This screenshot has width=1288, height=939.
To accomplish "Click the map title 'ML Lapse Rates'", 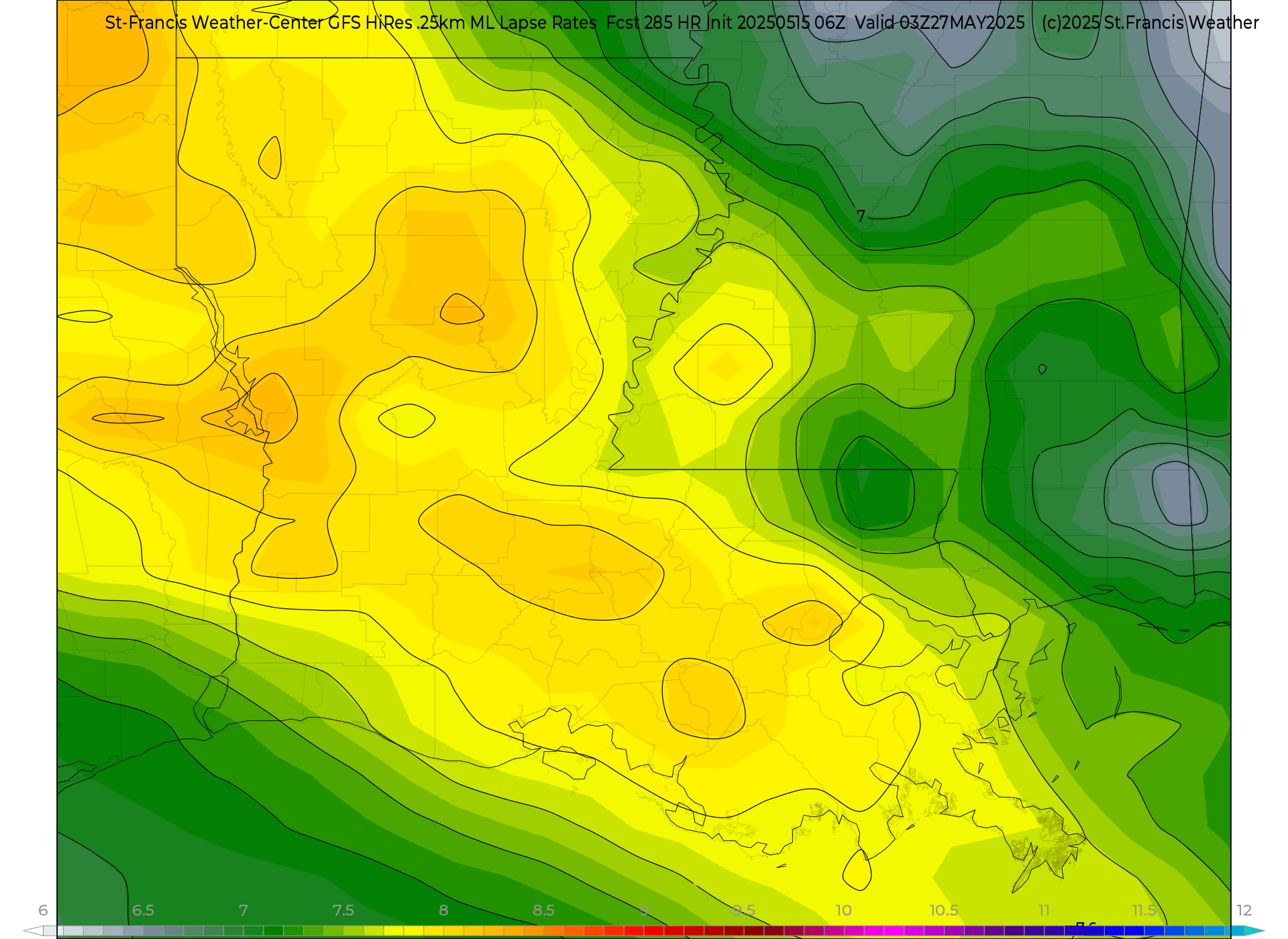I will pos(533,23).
